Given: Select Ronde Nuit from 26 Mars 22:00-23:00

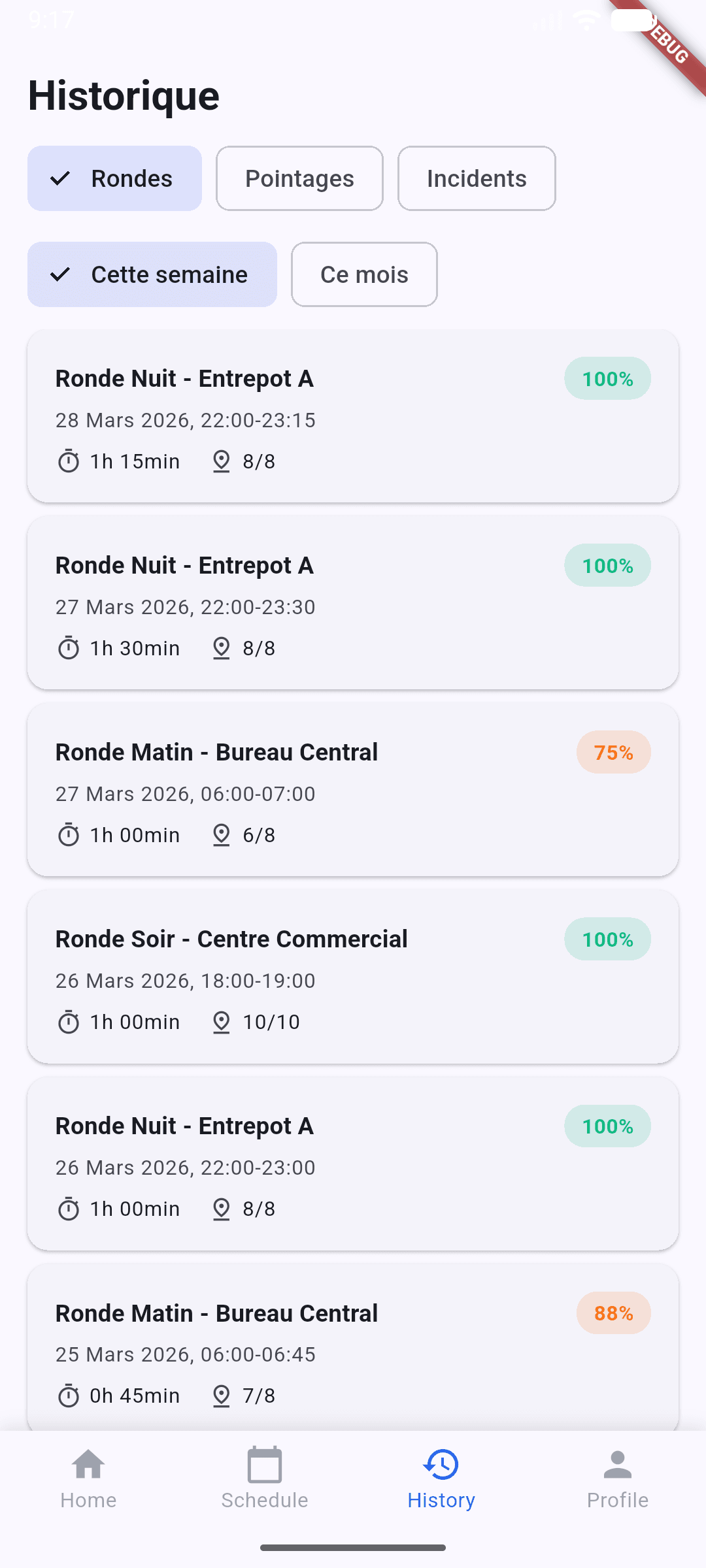Looking at the screenshot, I should click(353, 1163).
